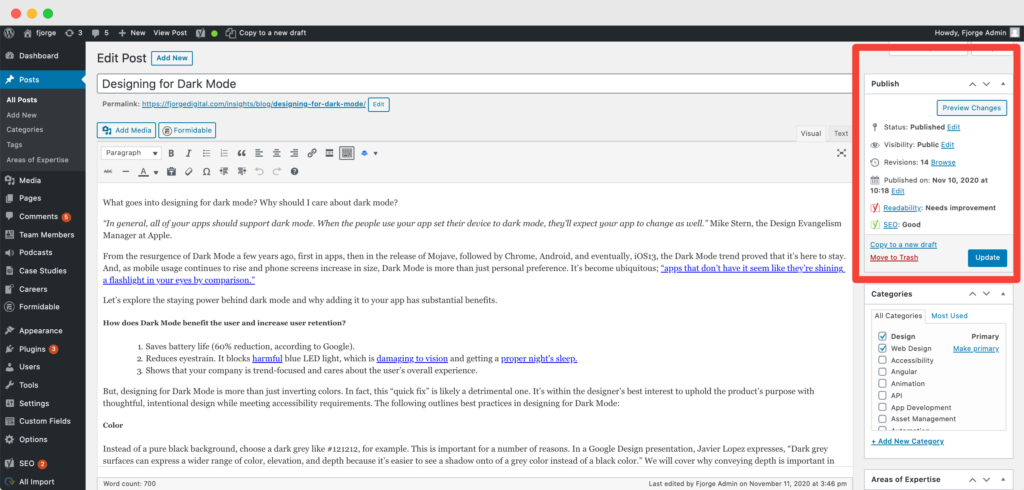Click the insert/edit link icon
Image resolution: width=1024 pixels, height=490 pixels.
312,153
